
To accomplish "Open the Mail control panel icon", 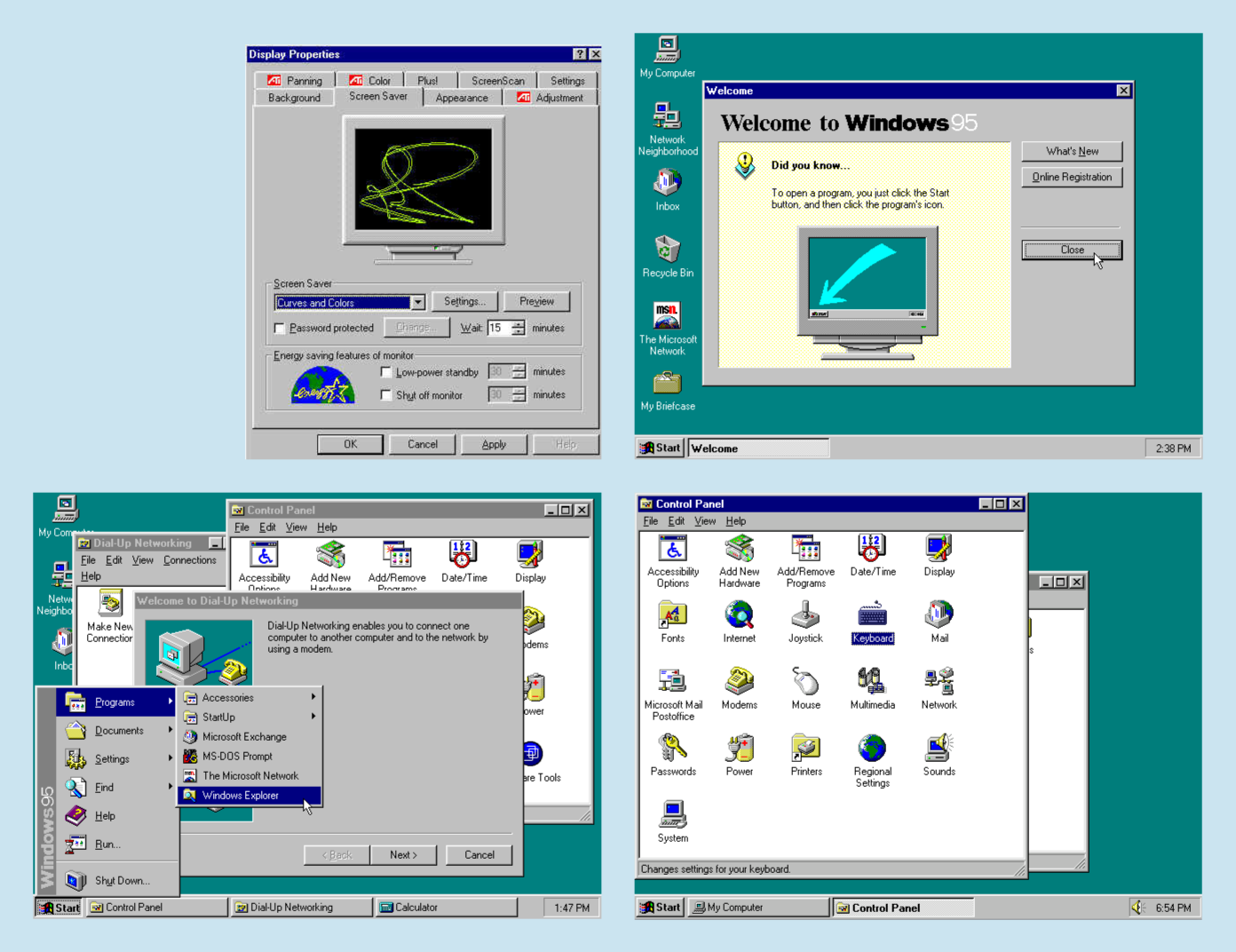I will [x=939, y=621].
